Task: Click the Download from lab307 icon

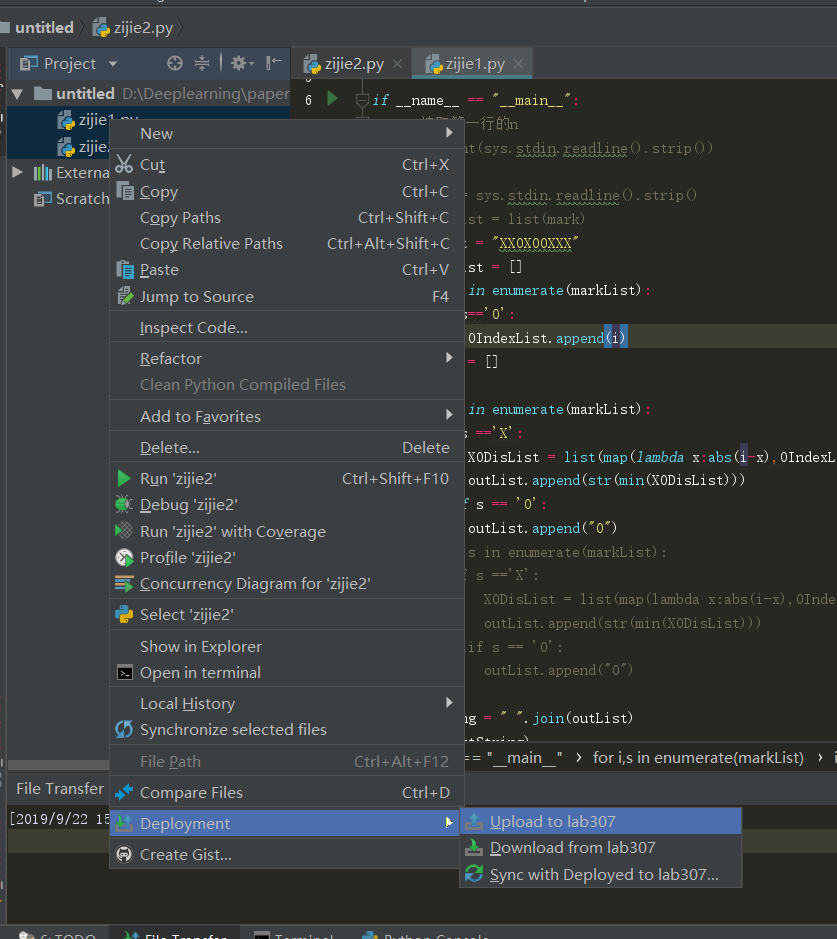Action: pos(474,847)
